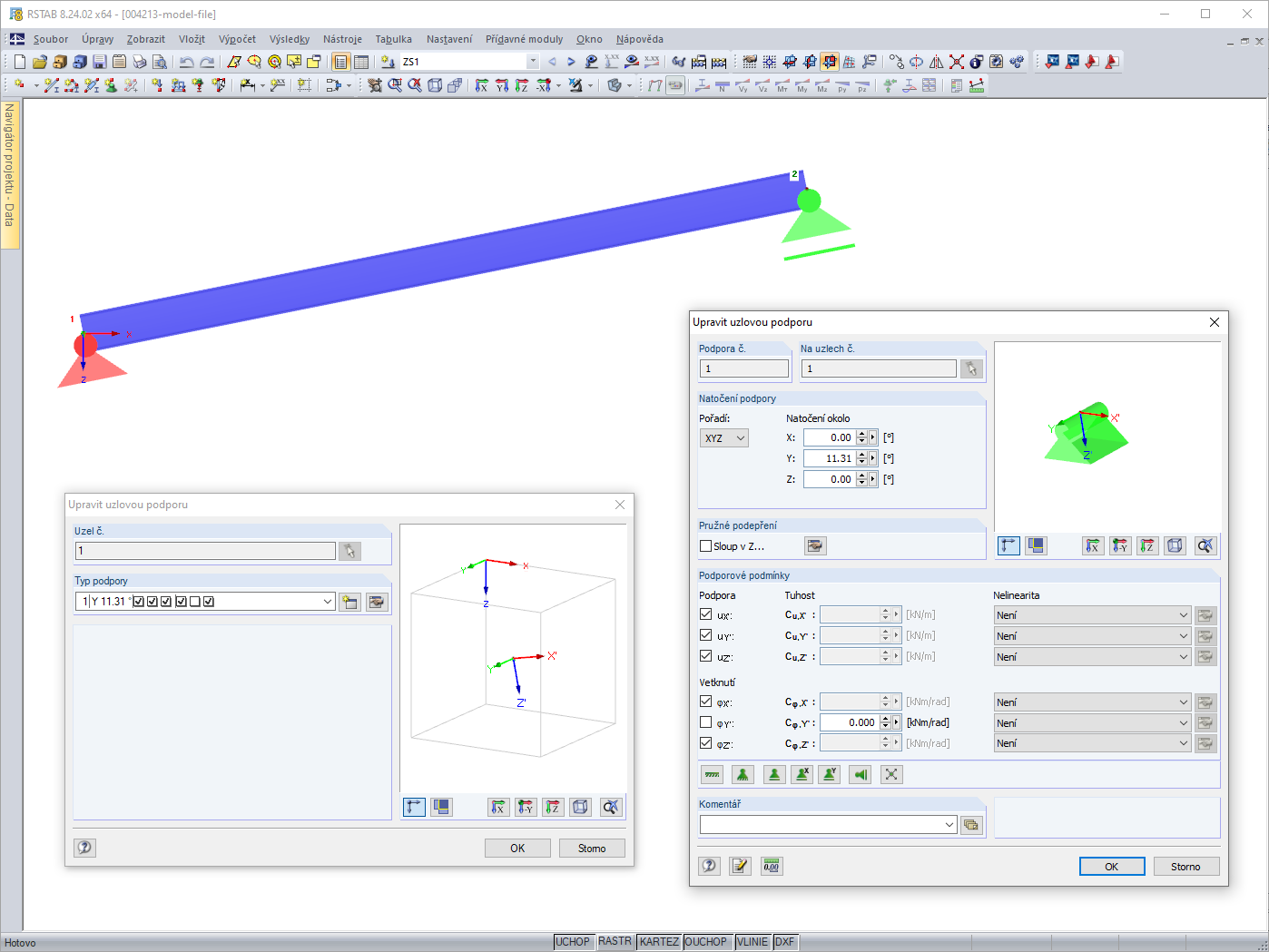Screen dimensions: 1269x952
Task: Show view in Z direction in main toolbar
Action: point(521,85)
